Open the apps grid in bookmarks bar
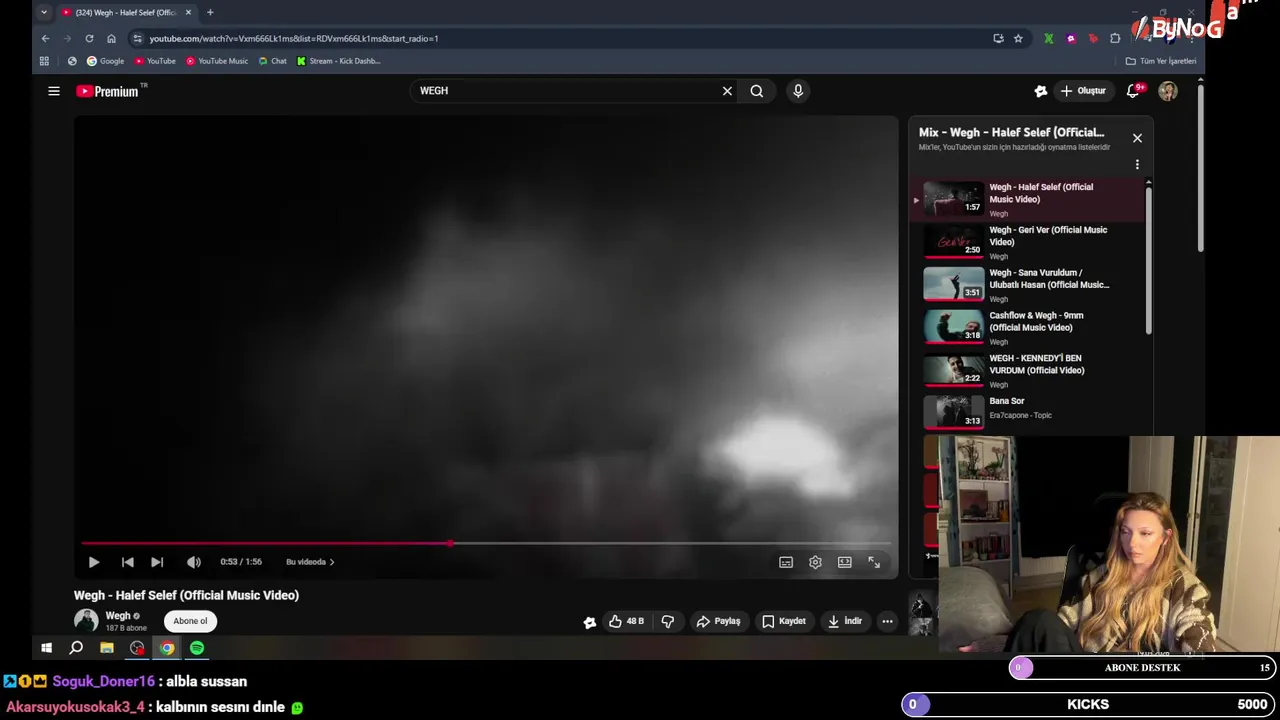The image size is (1280, 720). [x=44, y=61]
